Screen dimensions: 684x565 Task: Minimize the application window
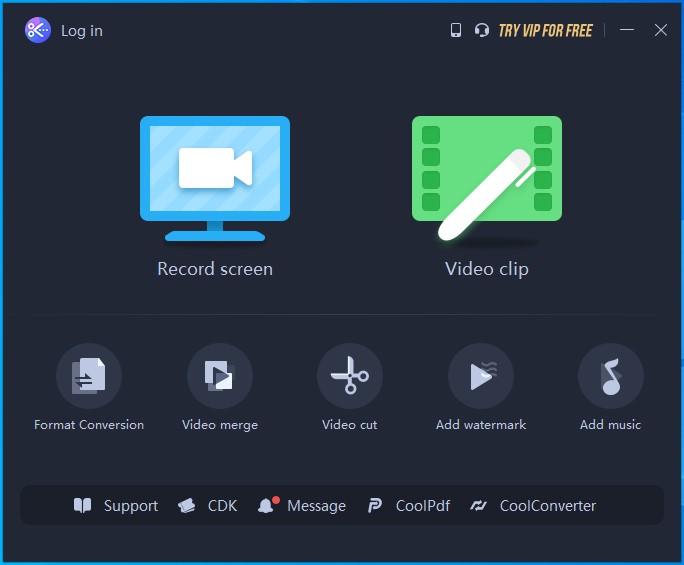tap(627, 30)
